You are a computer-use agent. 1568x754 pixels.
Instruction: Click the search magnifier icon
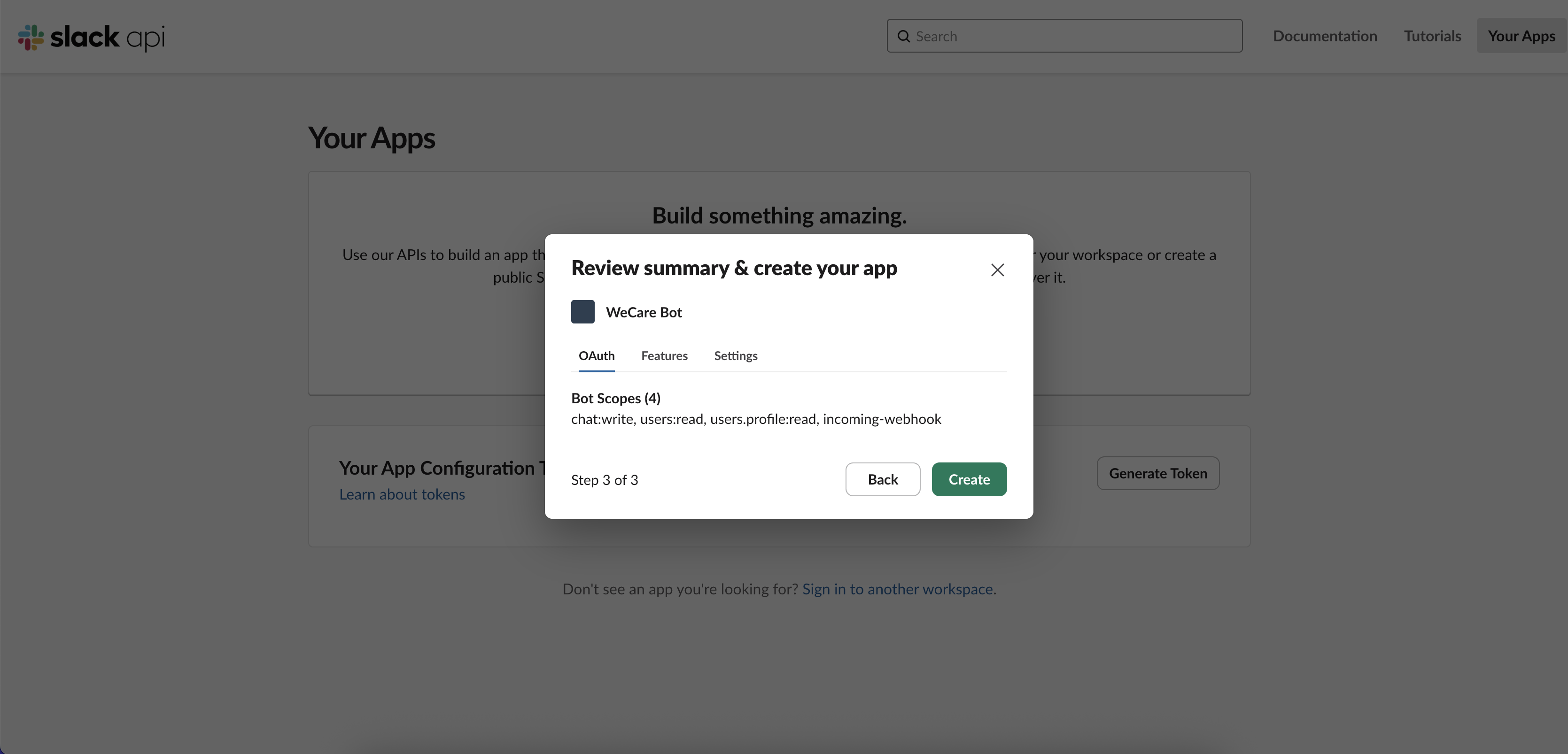[904, 37]
